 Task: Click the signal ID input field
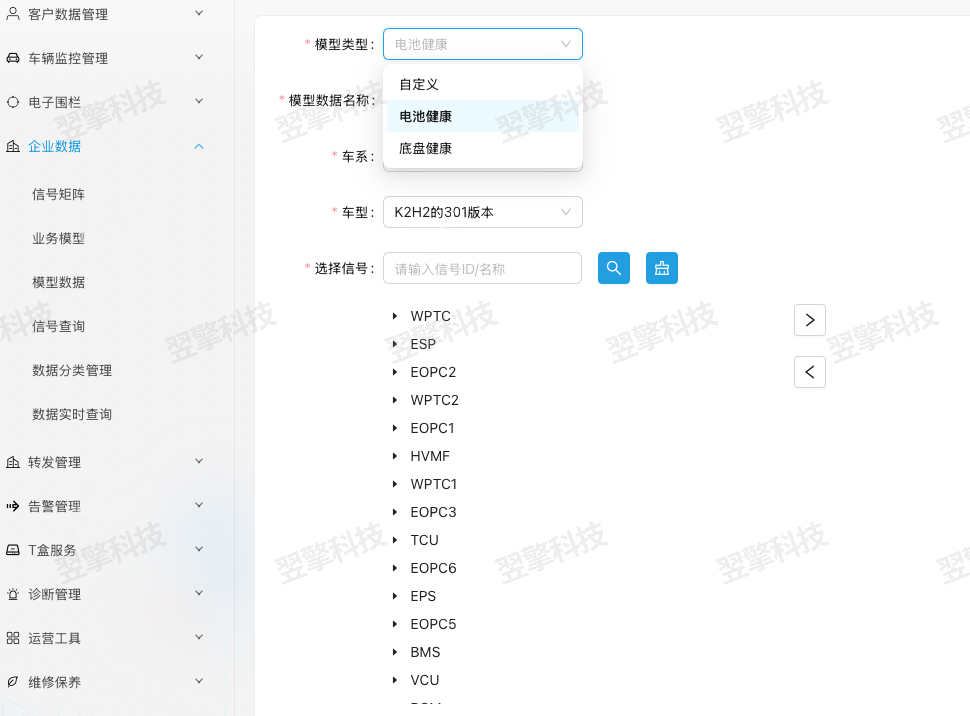click(x=482, y=268)
